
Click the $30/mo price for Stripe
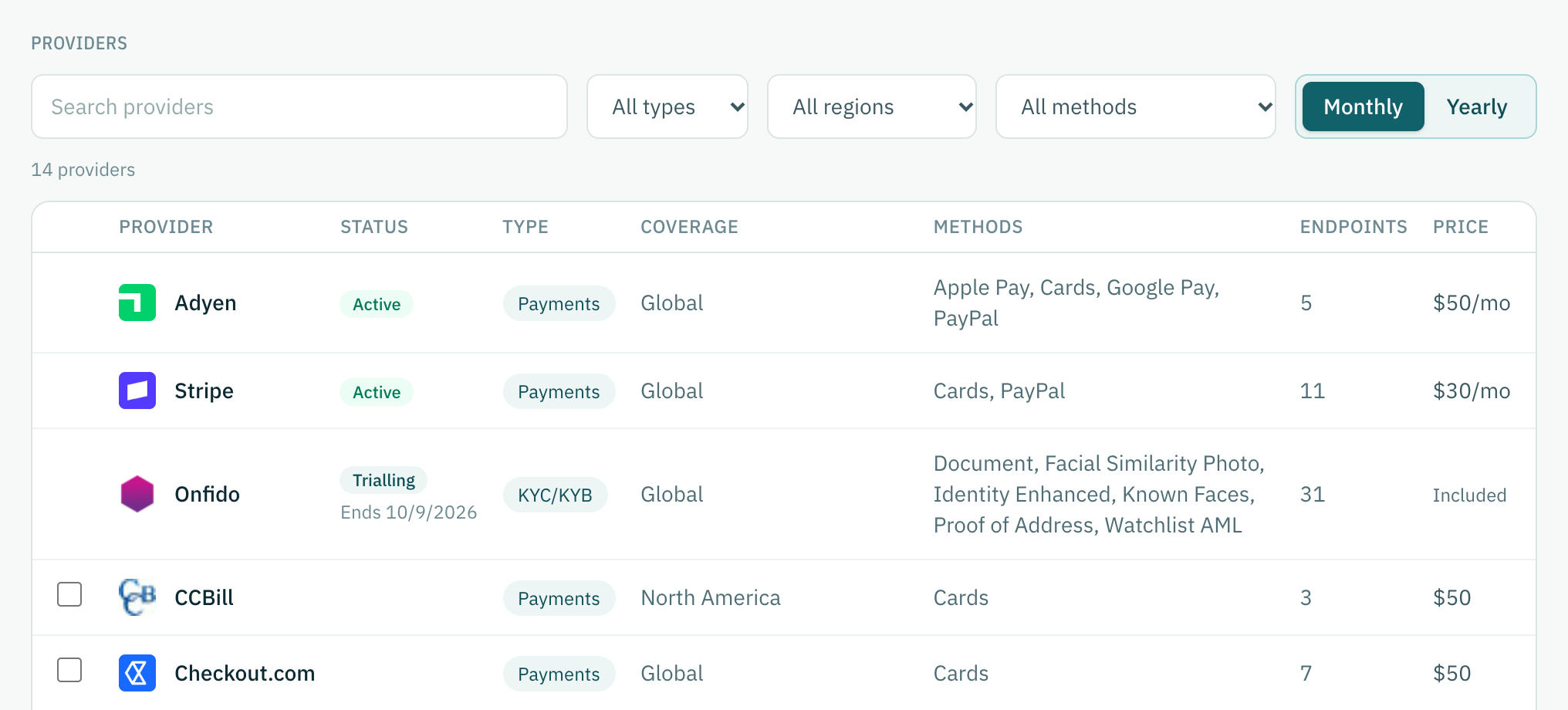click(x=1472, y=390)
